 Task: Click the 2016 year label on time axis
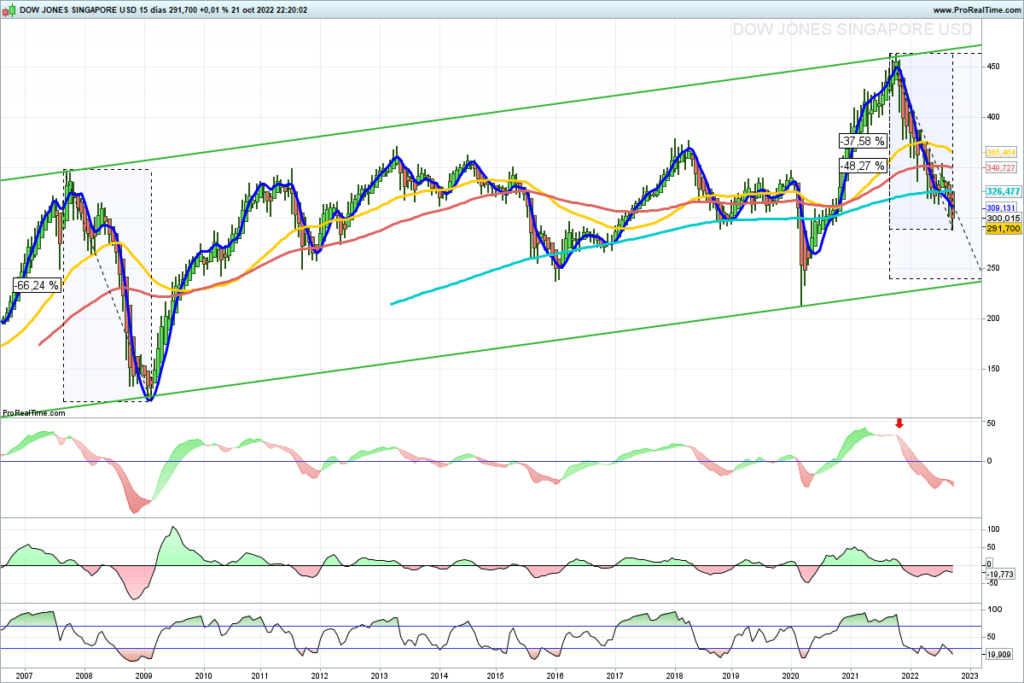tap(555, 676)
